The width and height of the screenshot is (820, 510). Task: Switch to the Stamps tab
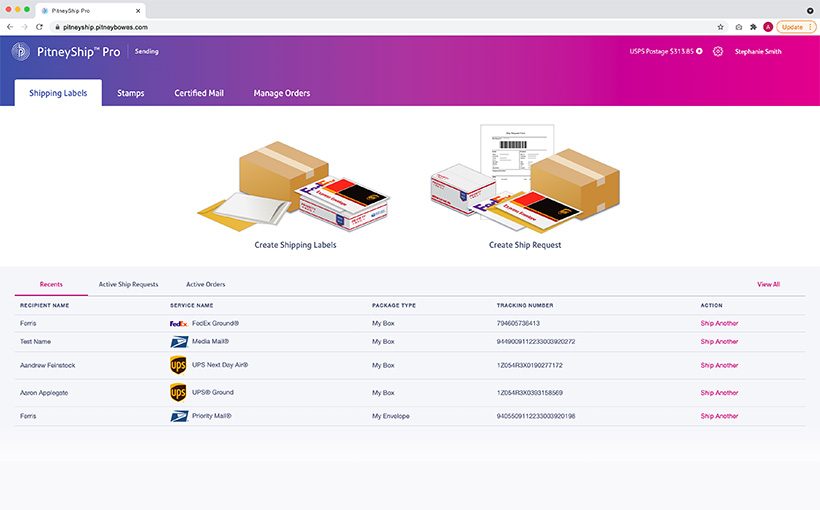(131, 93)
